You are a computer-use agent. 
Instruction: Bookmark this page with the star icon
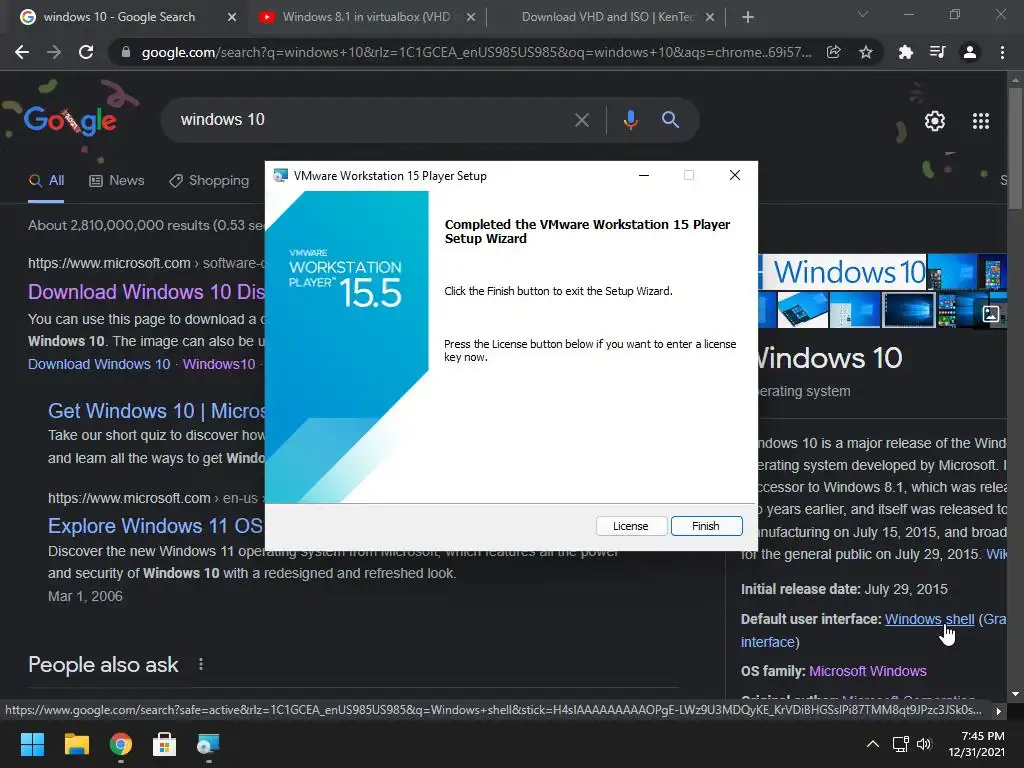(866, 52)
